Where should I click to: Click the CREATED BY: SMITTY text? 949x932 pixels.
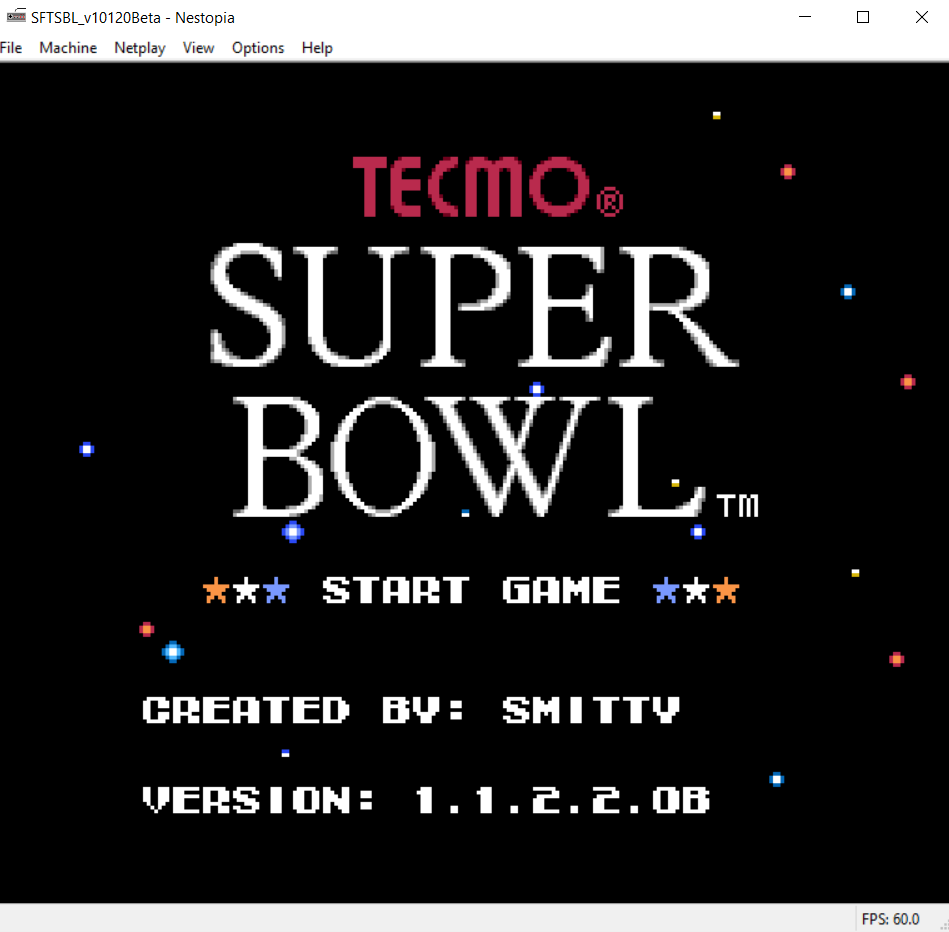(x=411, y=710)
